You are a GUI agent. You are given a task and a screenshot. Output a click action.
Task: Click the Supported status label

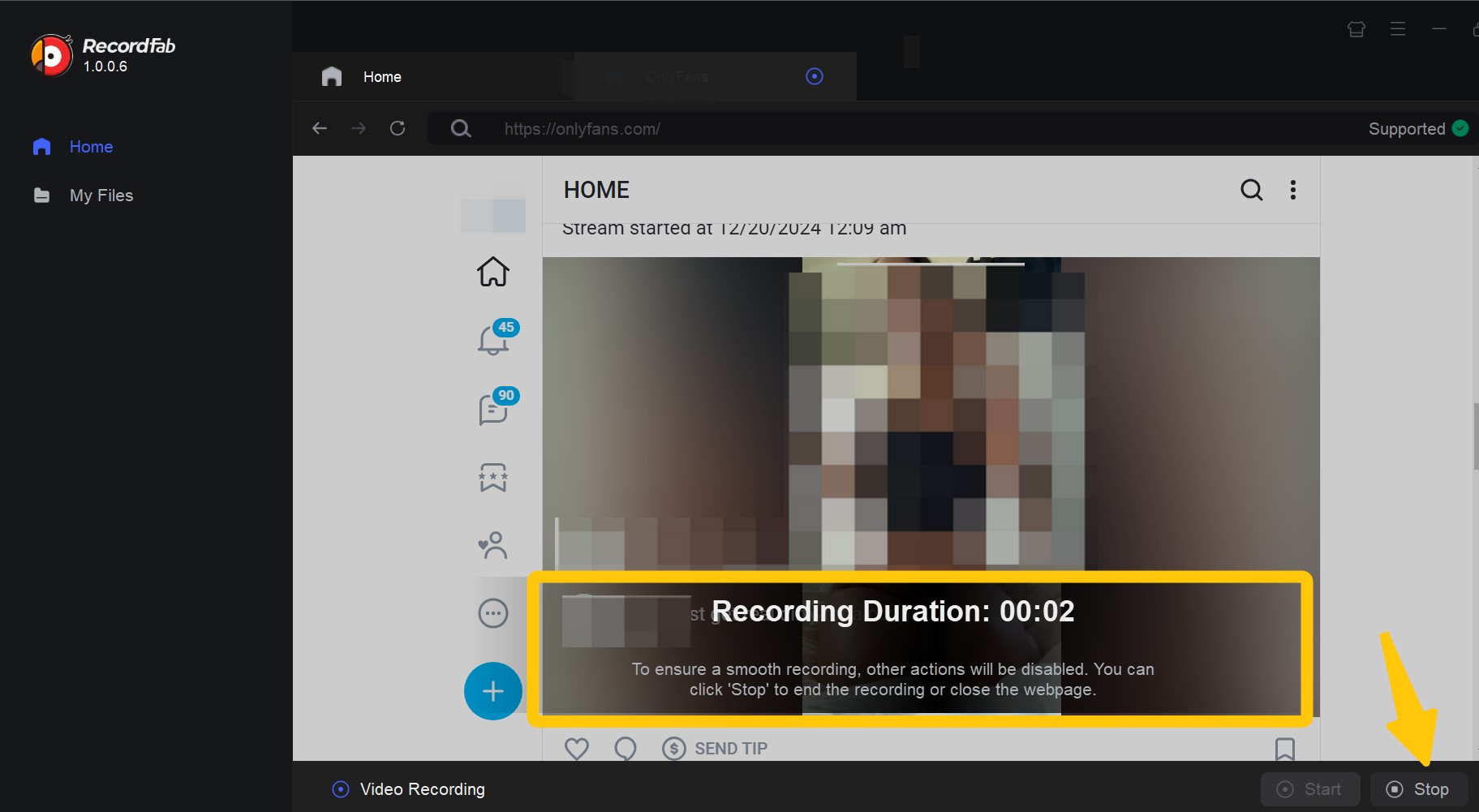1407,129
